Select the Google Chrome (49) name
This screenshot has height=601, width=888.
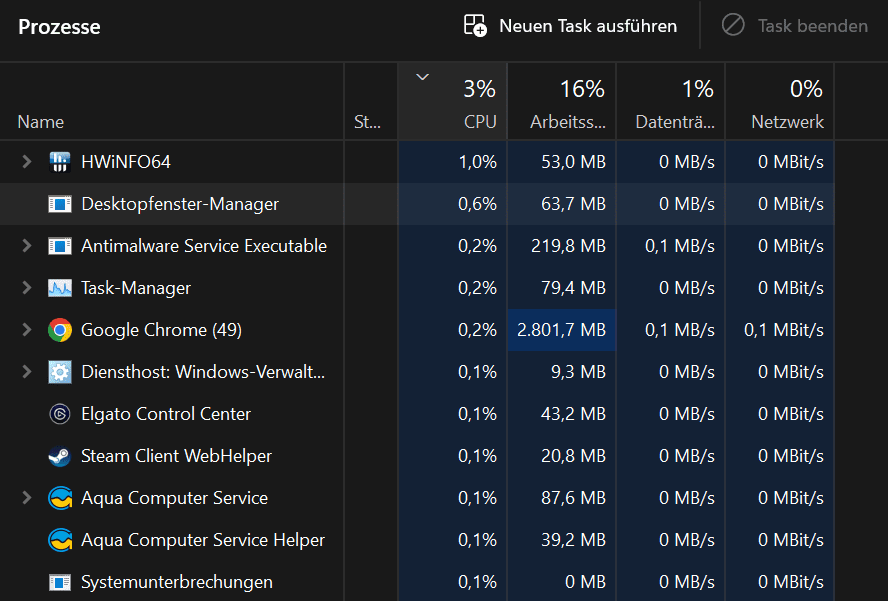click(x=161, y=330)
